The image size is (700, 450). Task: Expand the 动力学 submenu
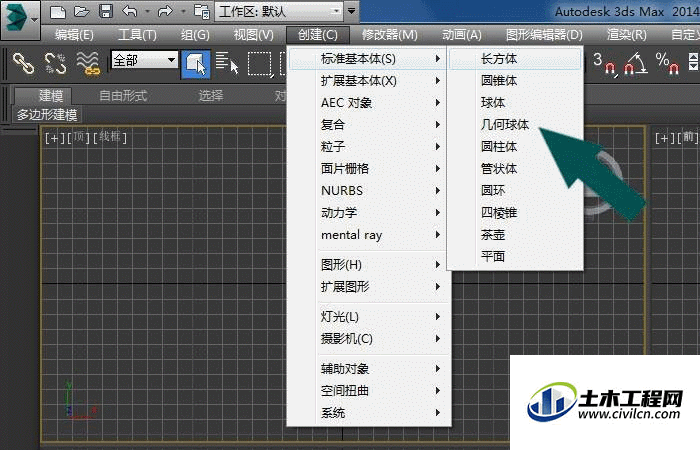coord(368,212)
